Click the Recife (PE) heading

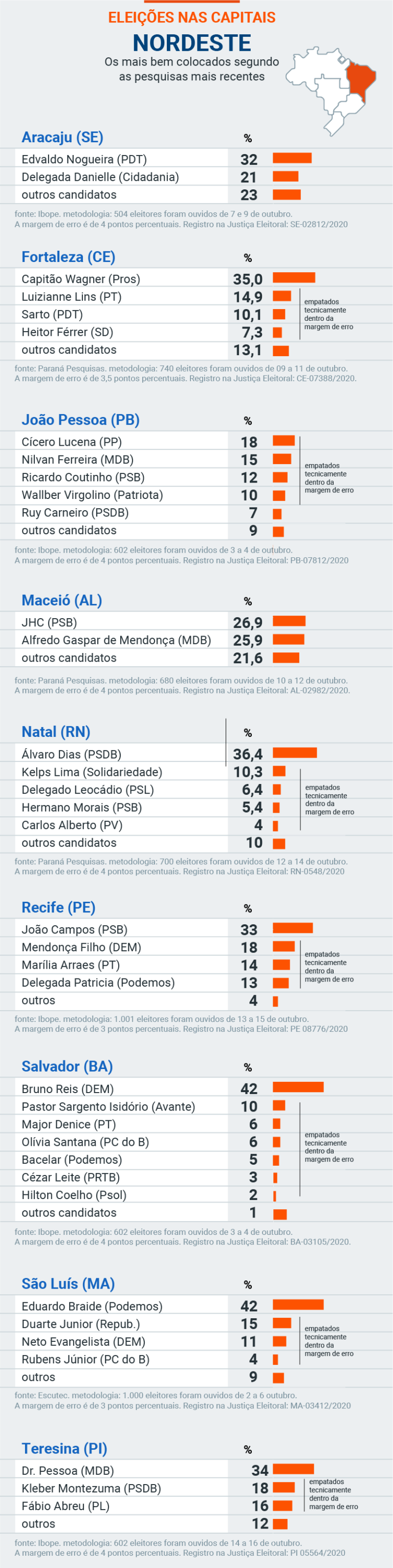(x=58, y=907)
